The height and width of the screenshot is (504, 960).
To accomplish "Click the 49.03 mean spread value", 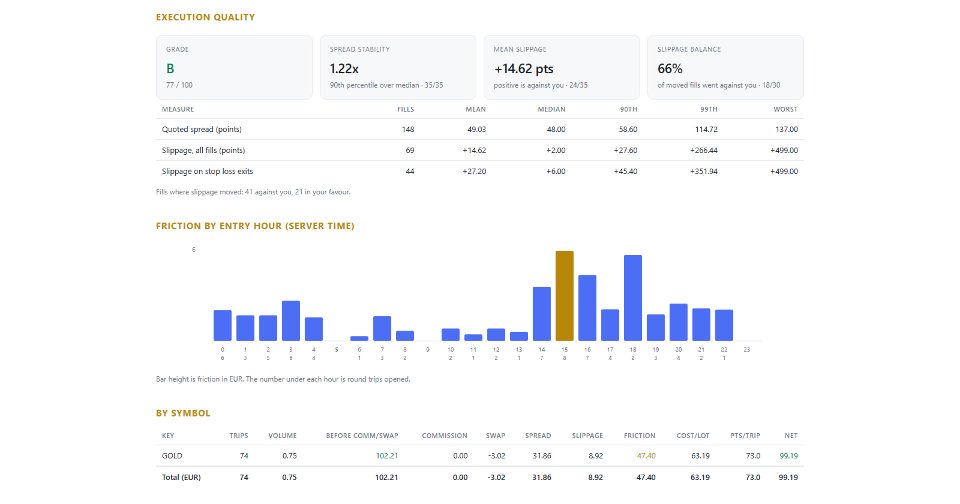I will (476, 129).
